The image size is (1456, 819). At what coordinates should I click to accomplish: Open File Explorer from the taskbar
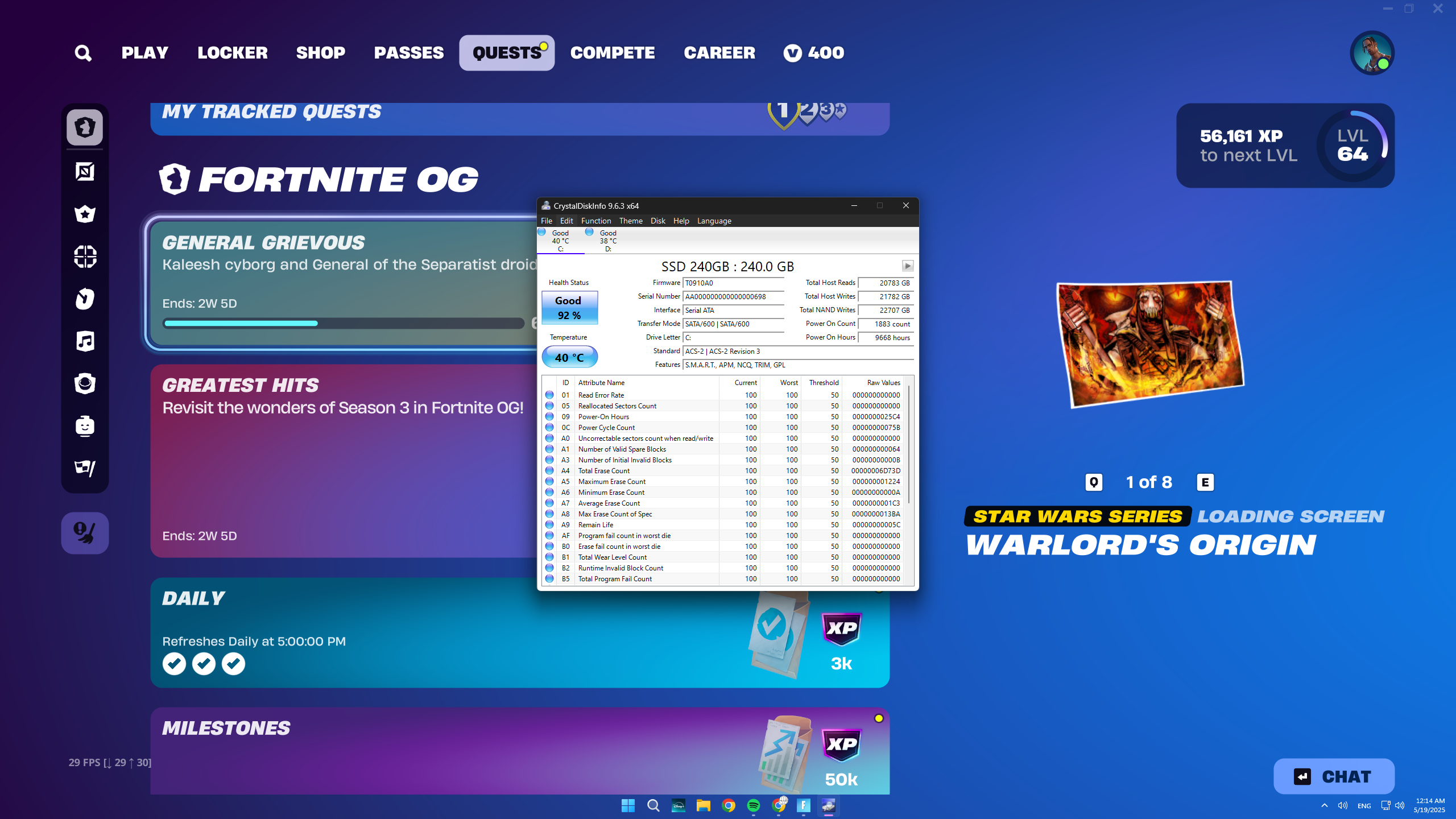coord(703,805)
